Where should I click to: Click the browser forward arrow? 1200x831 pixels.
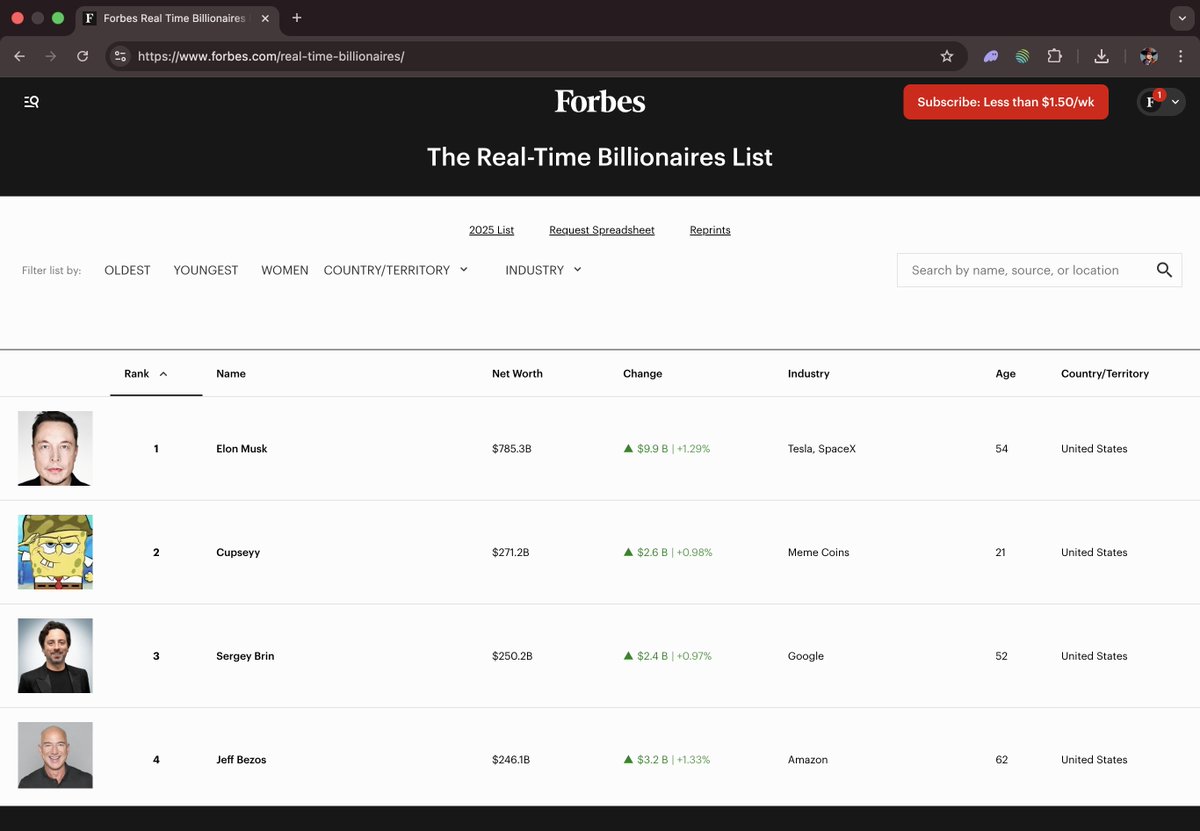(51, 56)
